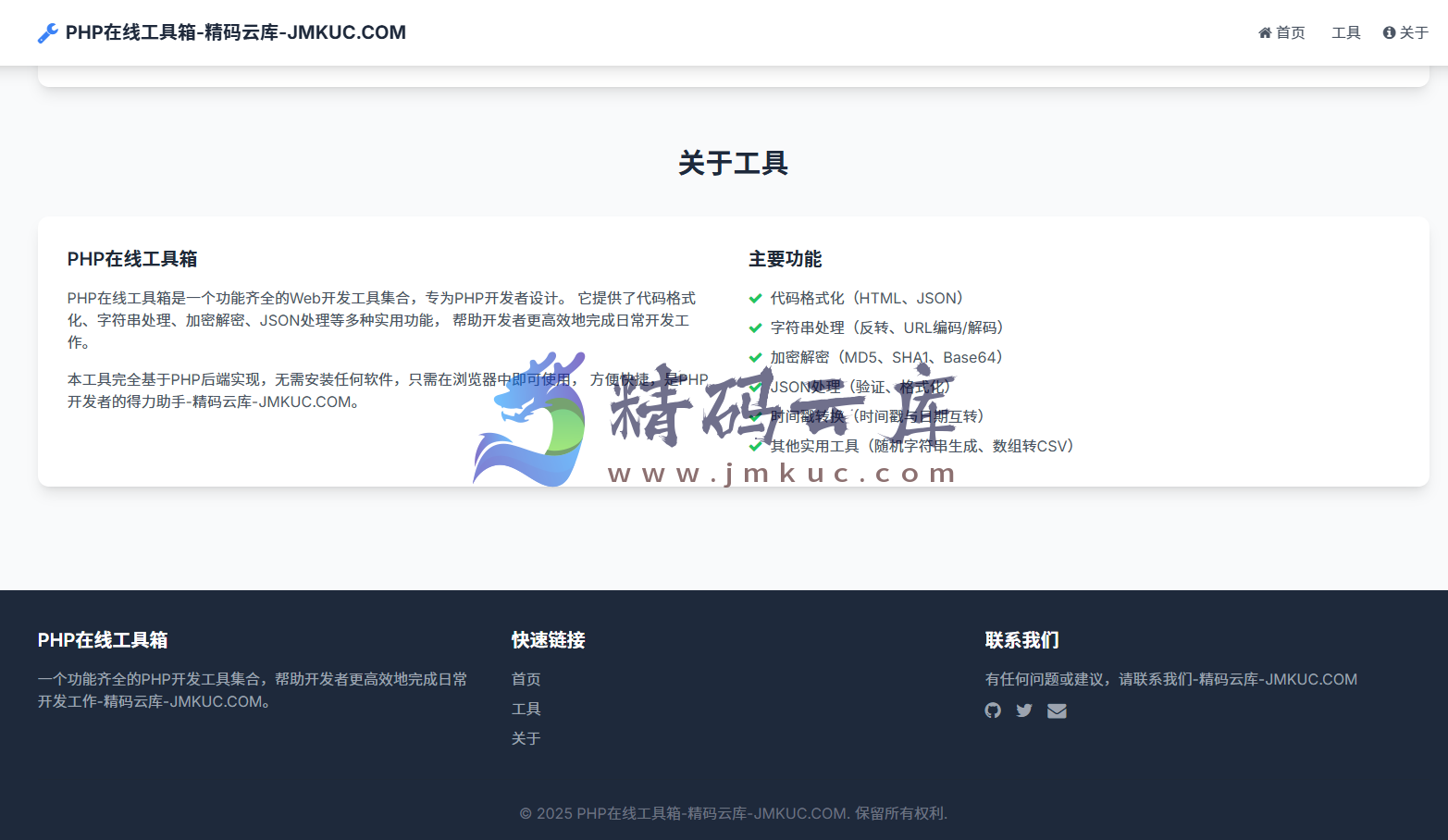Click the 关于工具 section heading
Image resolution: width=1448 pixels, height=840 pixels.
733,163
